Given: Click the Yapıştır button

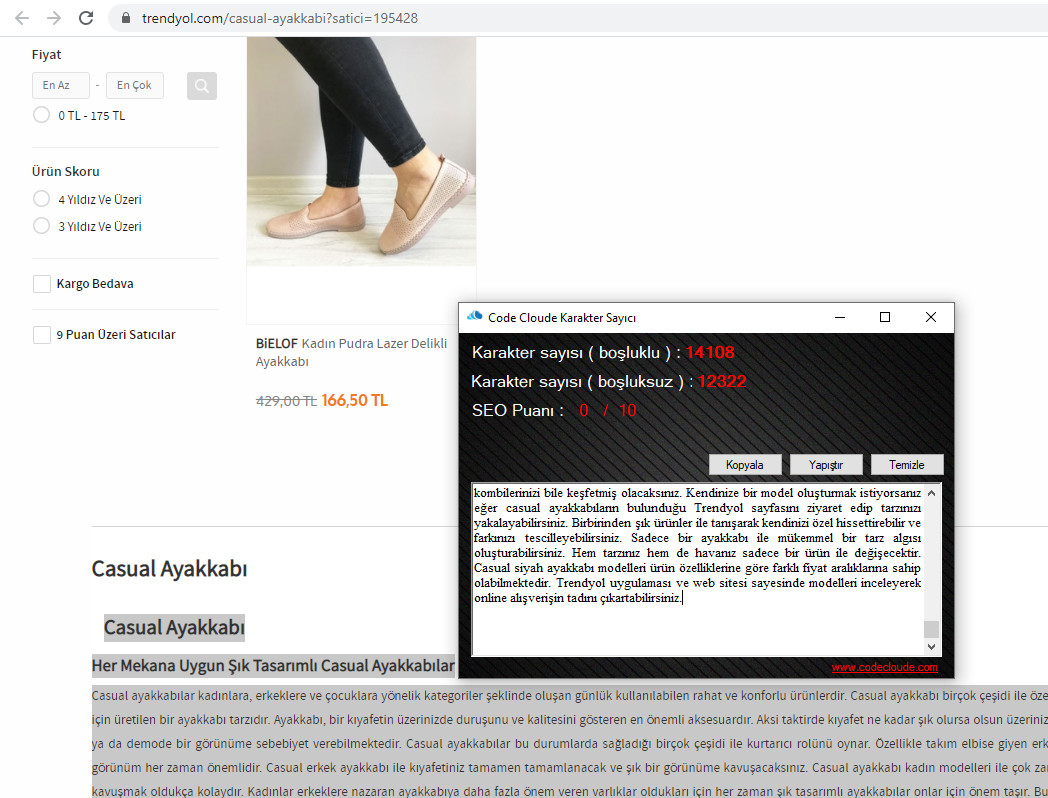Looking at the screenshot, I should tap(826, 464).
